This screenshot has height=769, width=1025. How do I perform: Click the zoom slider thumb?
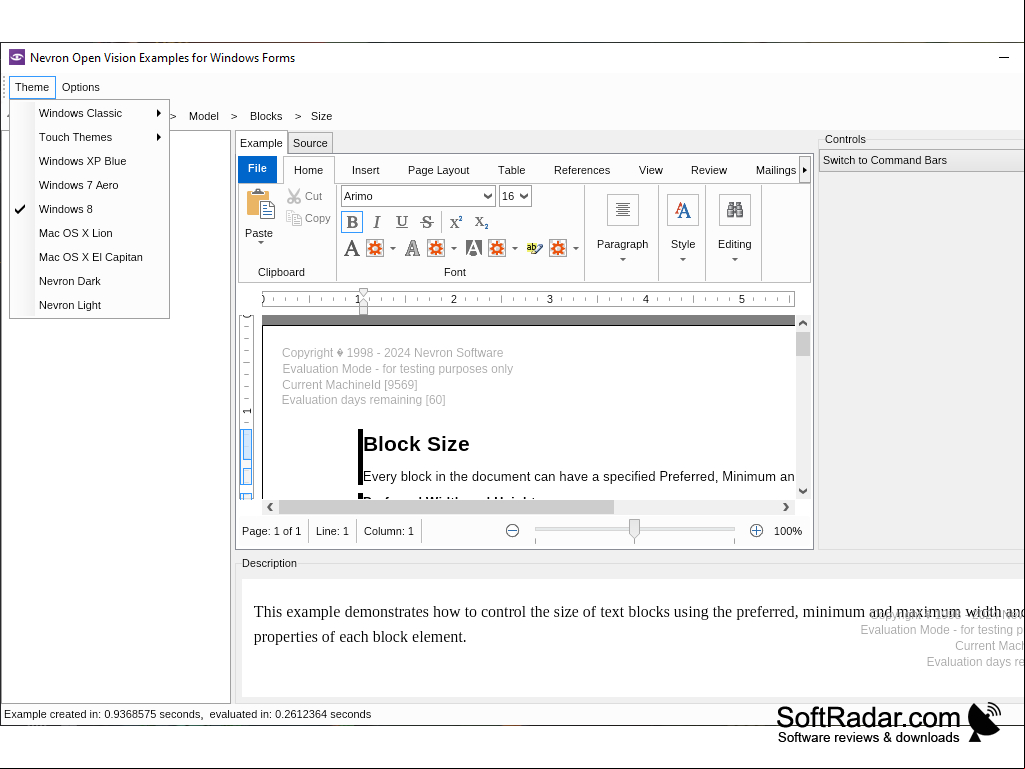(x=634, y=530)
